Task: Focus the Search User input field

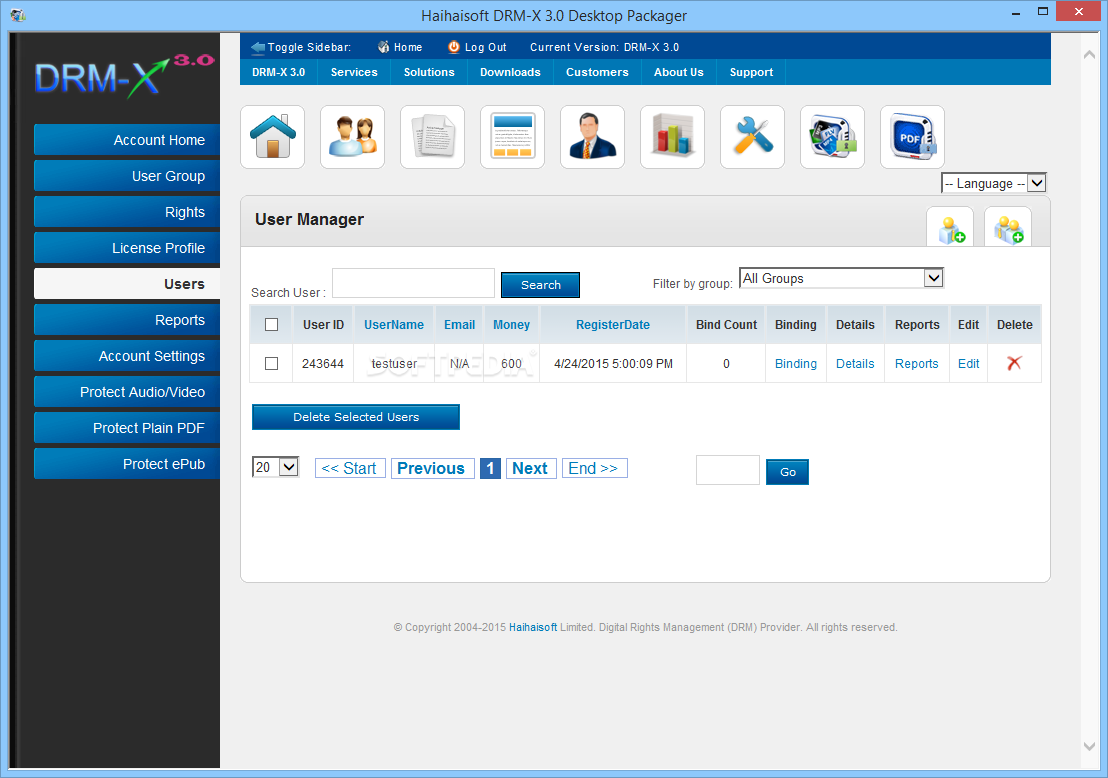Action: [413, 283]
